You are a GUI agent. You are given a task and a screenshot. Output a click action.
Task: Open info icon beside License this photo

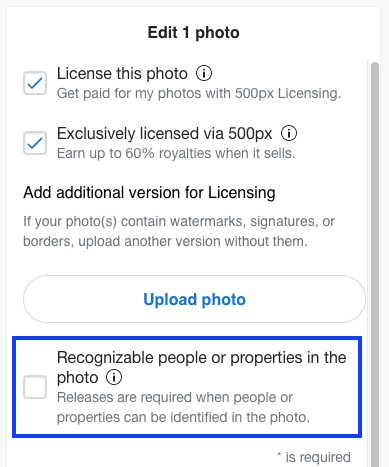click(x=204, y=73)
